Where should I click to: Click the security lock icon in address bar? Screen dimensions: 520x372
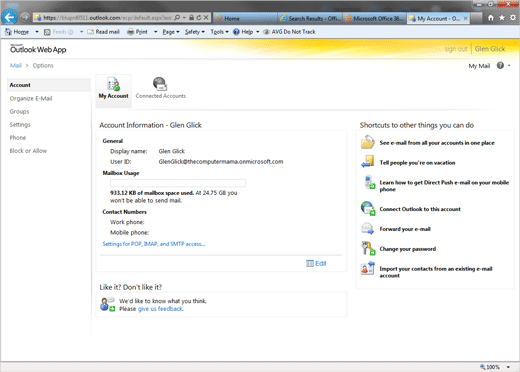point(191,17)
